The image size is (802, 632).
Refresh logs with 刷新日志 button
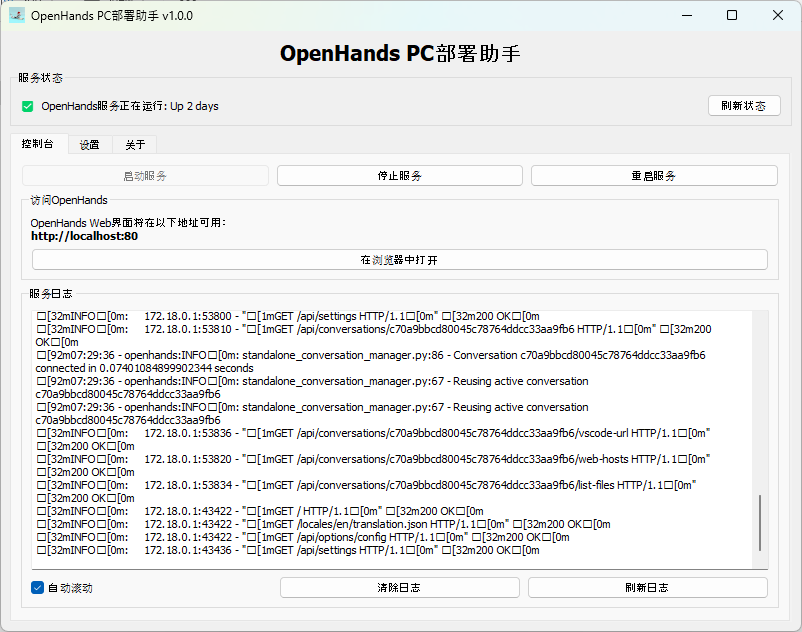pos(647,588)
